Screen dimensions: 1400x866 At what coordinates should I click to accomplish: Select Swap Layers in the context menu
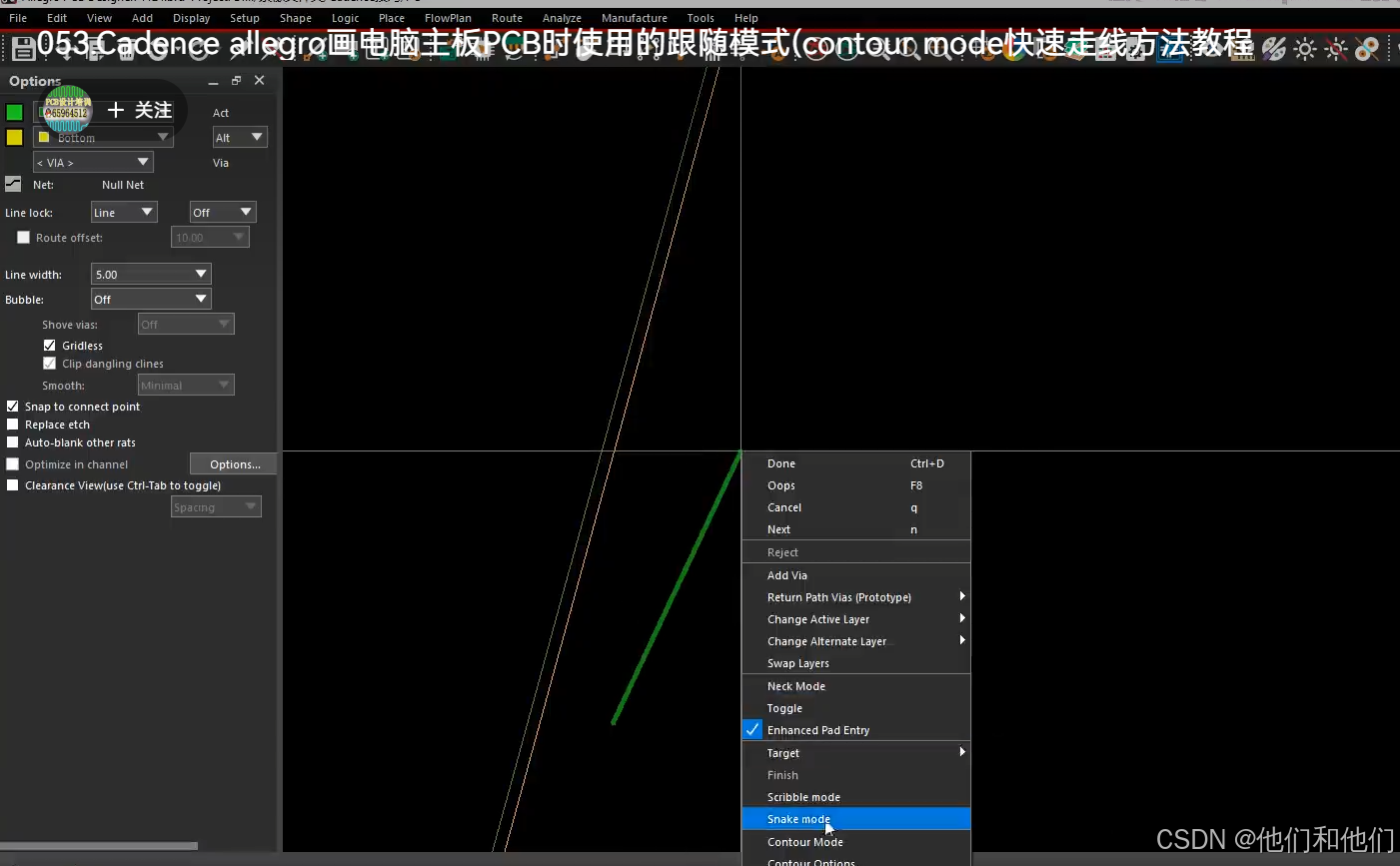coord(856,663)
